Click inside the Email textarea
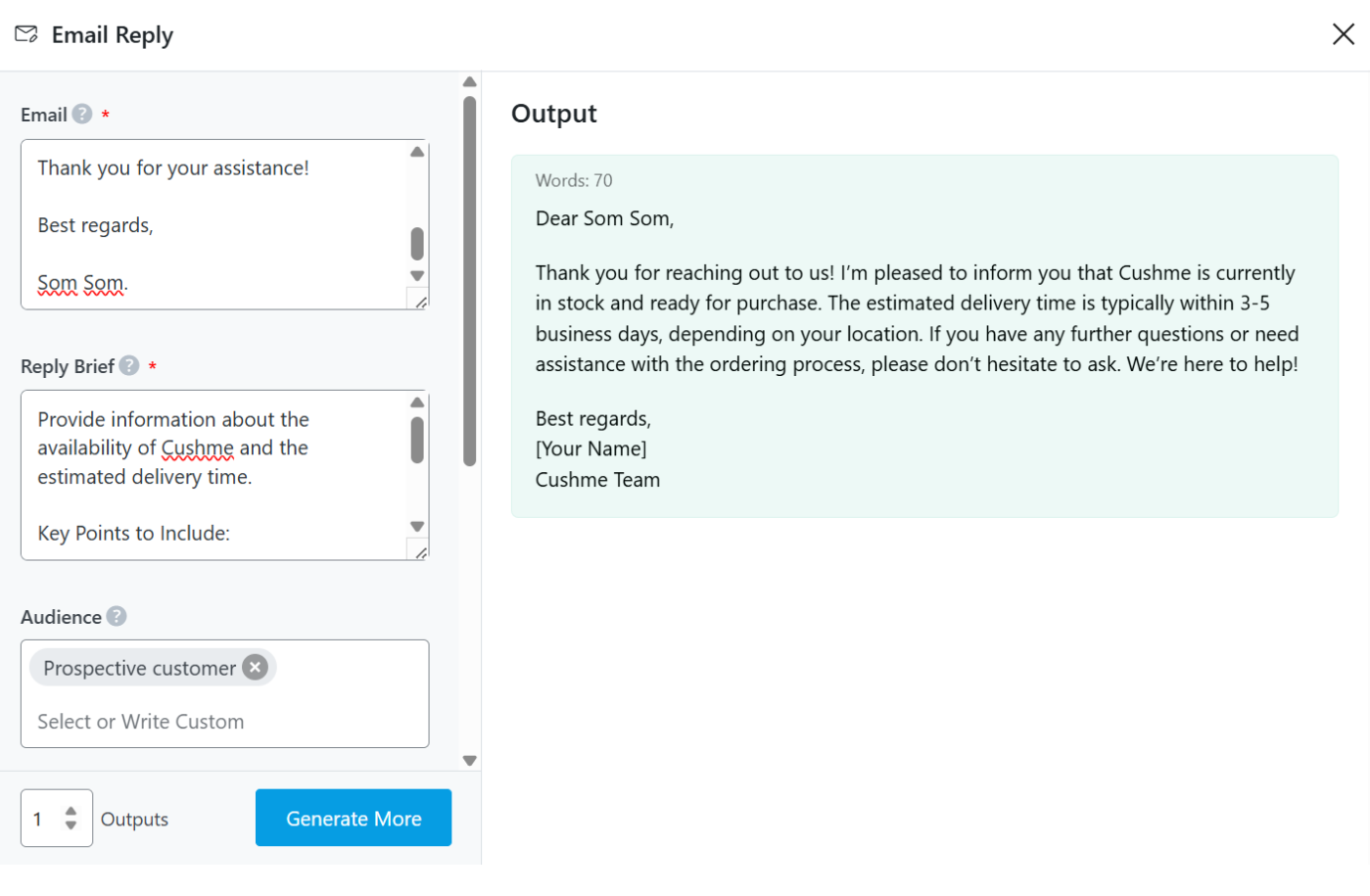Screen dimensions: 1370x896 coord(215,225)
